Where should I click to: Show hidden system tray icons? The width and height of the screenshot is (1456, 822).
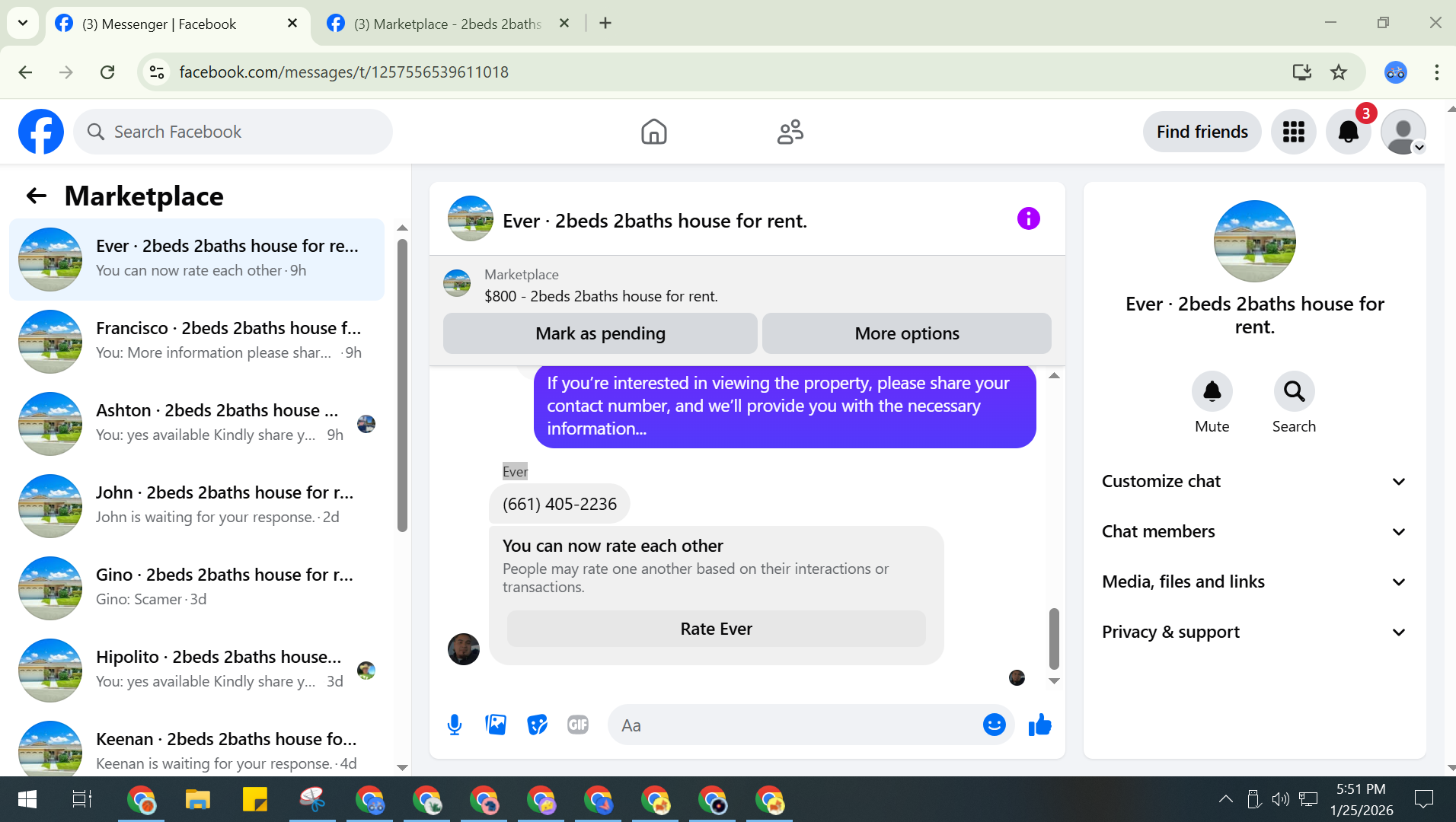tap(1225, 799)
